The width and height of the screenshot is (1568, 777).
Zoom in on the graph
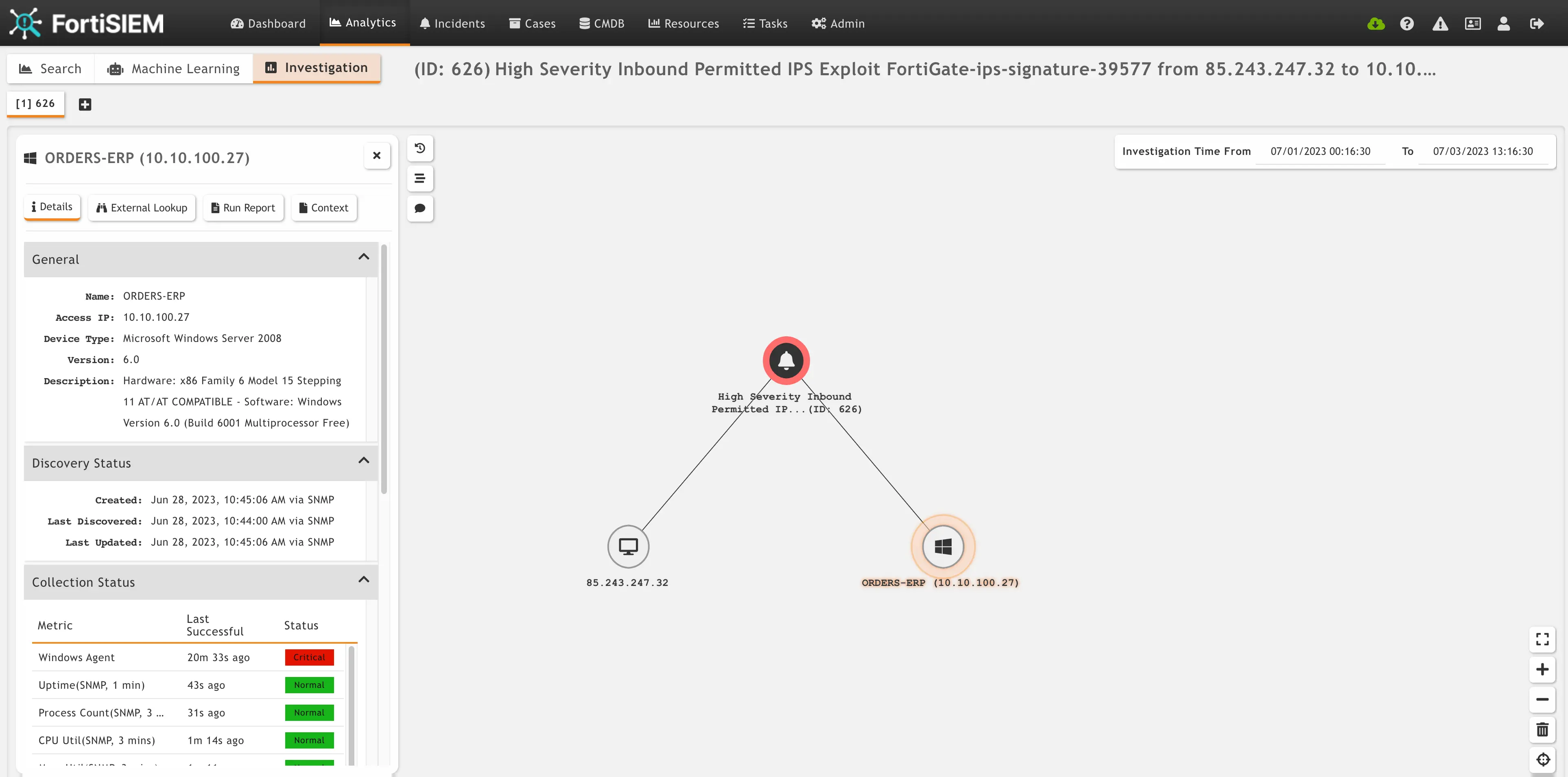(x=1542, y=669)
